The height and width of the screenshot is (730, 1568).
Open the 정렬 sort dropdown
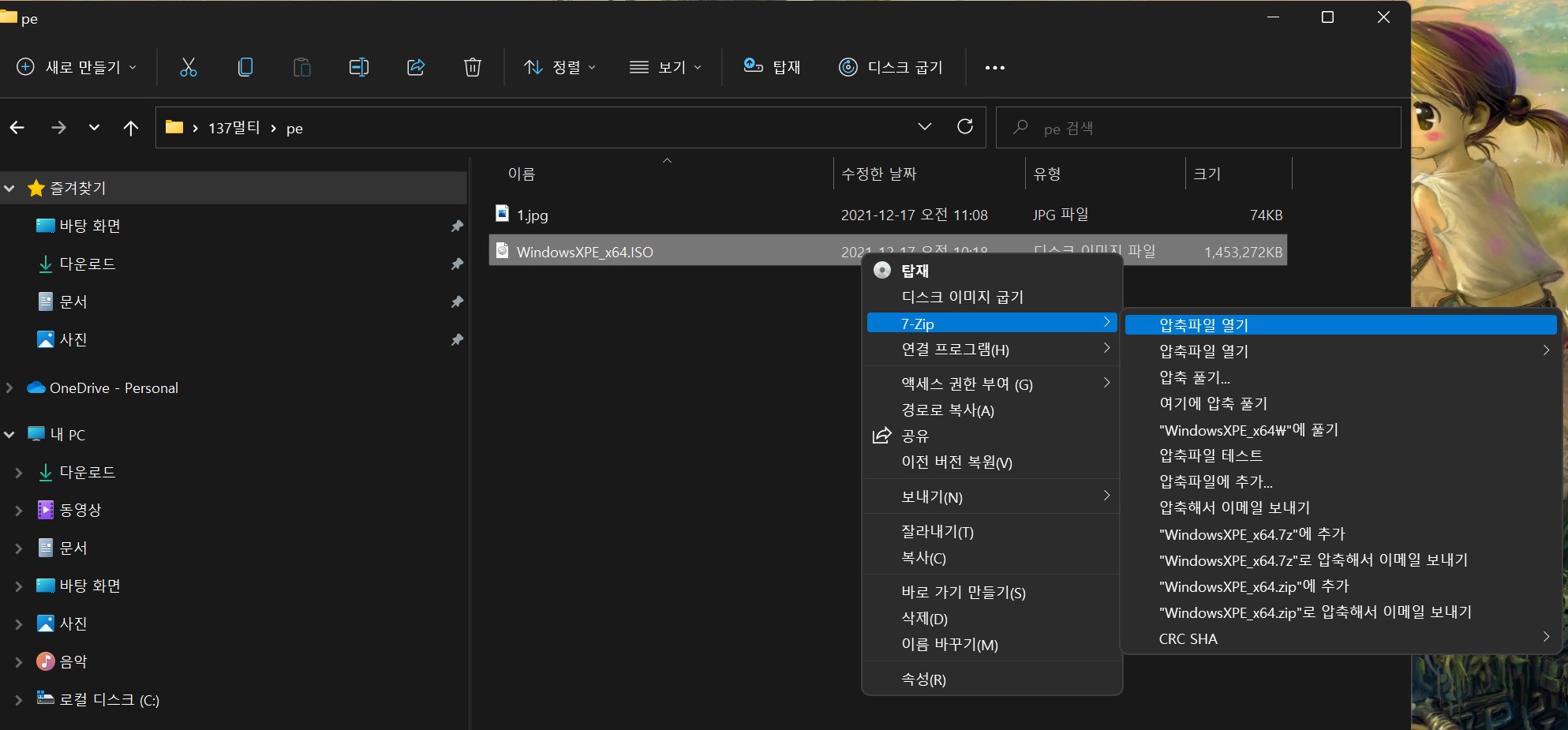[560, 67]
